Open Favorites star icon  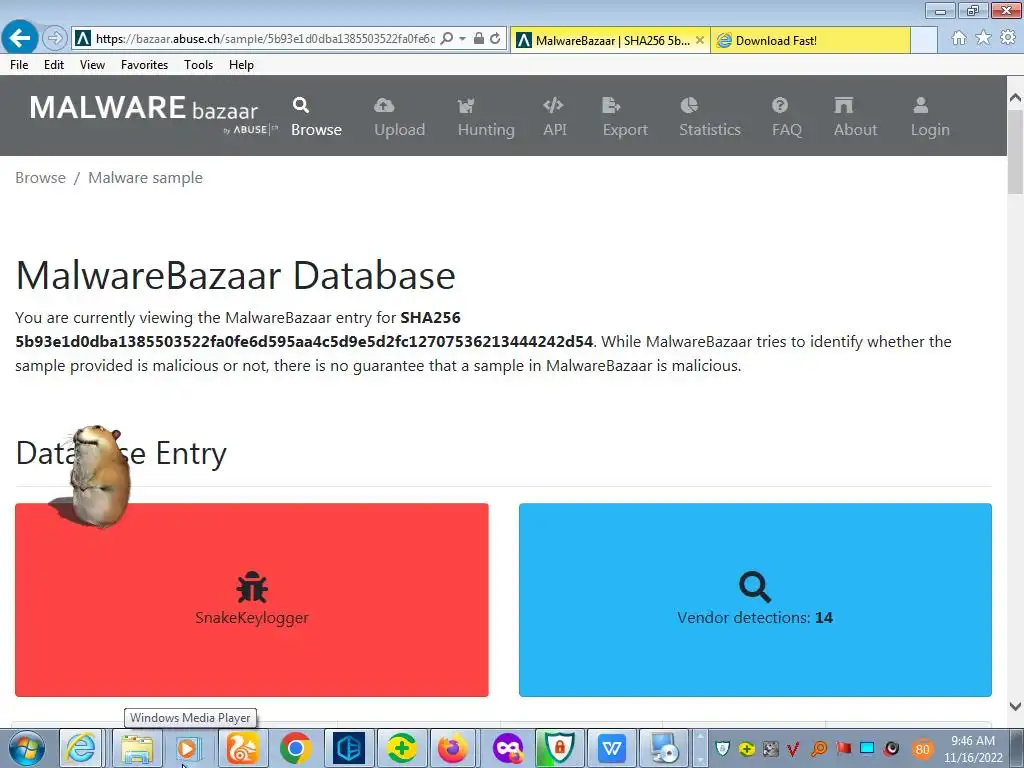[x=983, y=38]
